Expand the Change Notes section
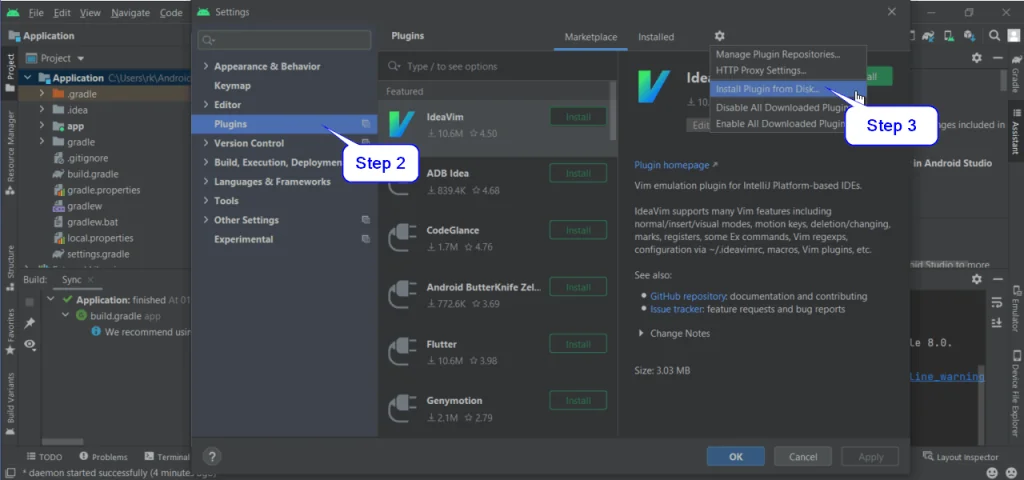Viewport: 1024px width, 480px height. tap(641, 333)
